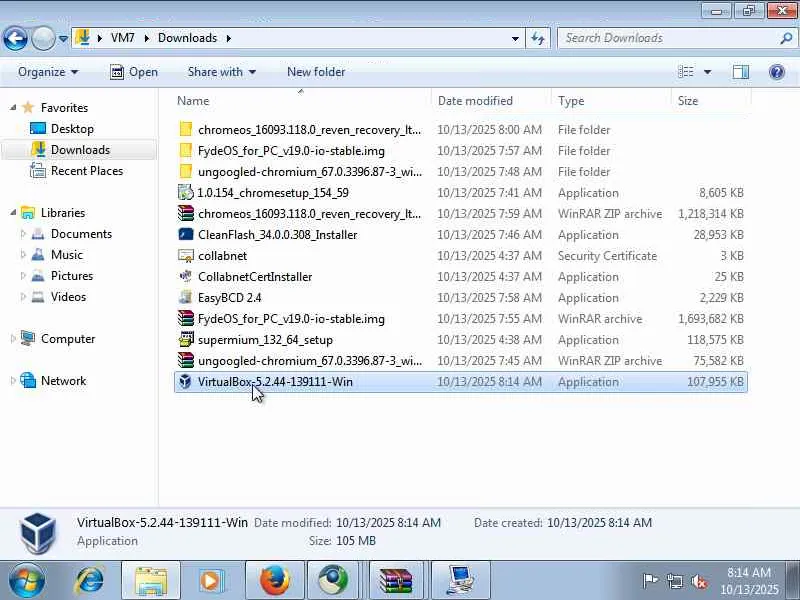Select ungoogled-chromium WinRAR ZIP archive icon
Screen dimensions: 800x600
[x=186, y=360]
